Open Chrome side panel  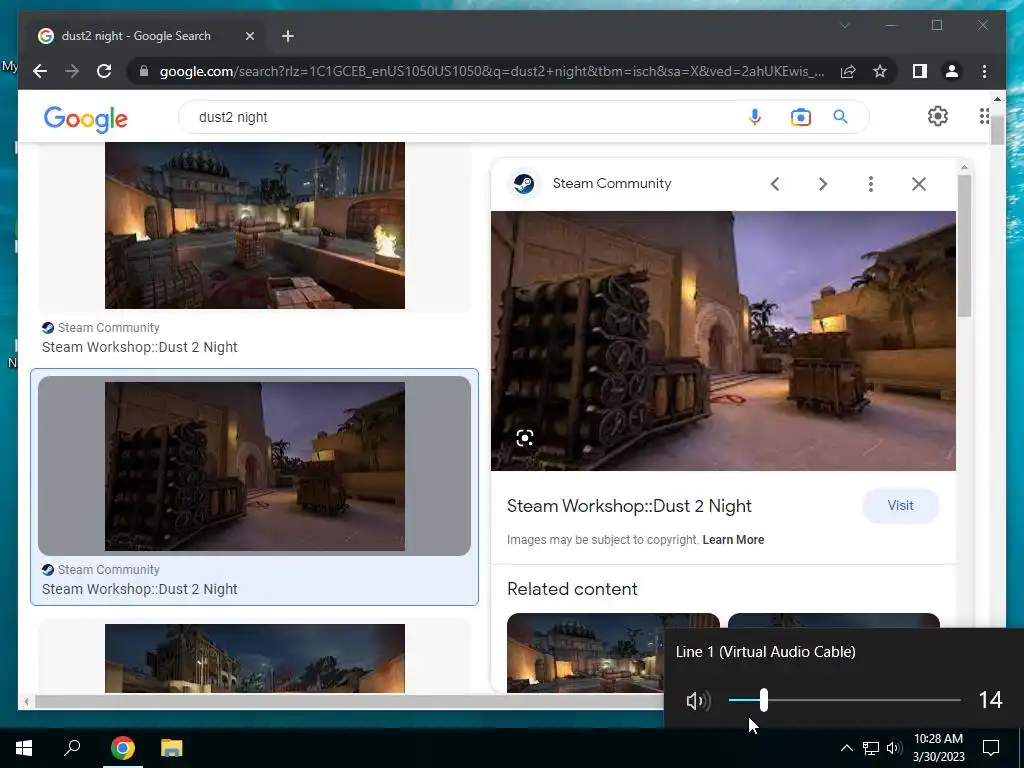[920, 71]
